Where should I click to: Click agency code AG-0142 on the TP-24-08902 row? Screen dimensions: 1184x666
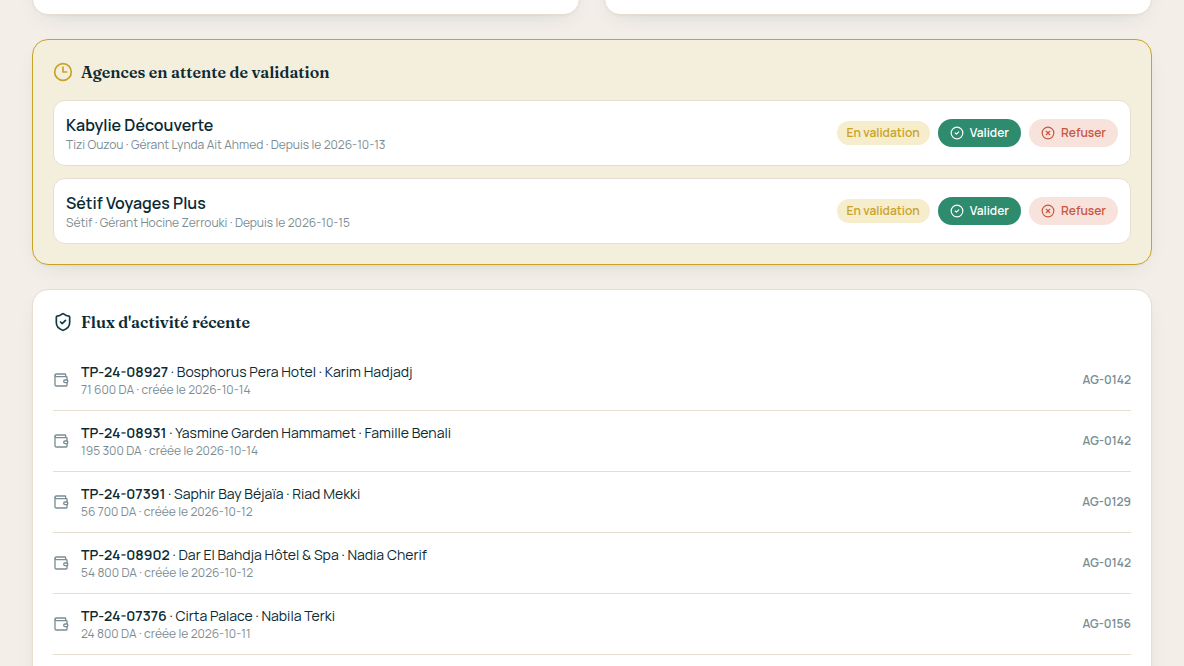pos(1106,563)
